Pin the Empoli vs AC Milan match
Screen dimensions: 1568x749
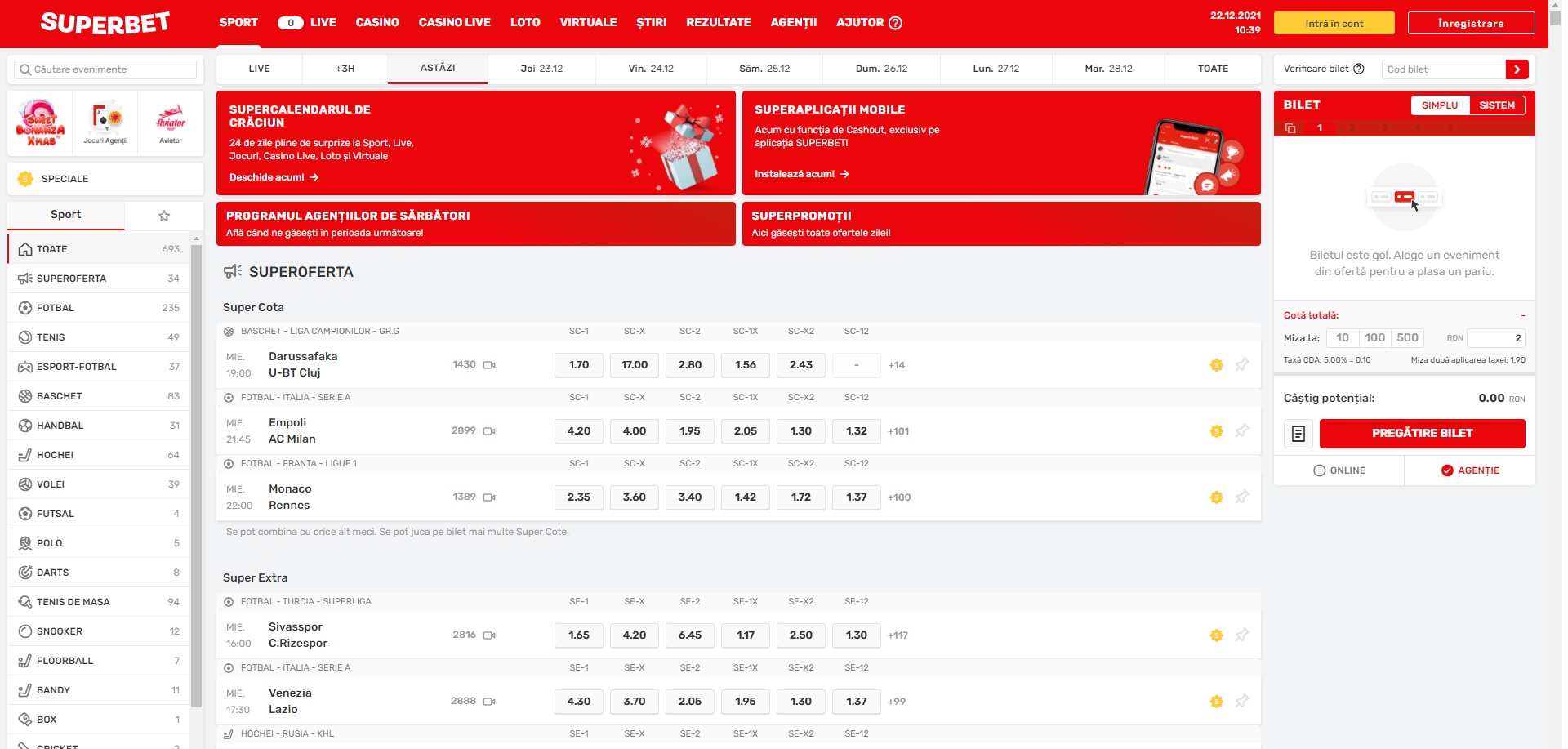1242,431
